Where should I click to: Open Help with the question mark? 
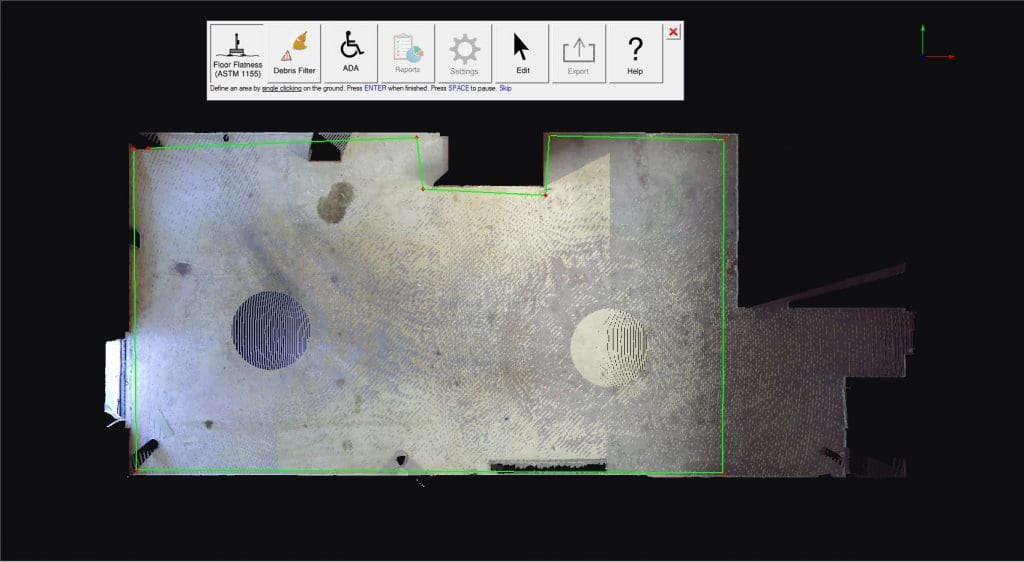[x=635, y=54]
